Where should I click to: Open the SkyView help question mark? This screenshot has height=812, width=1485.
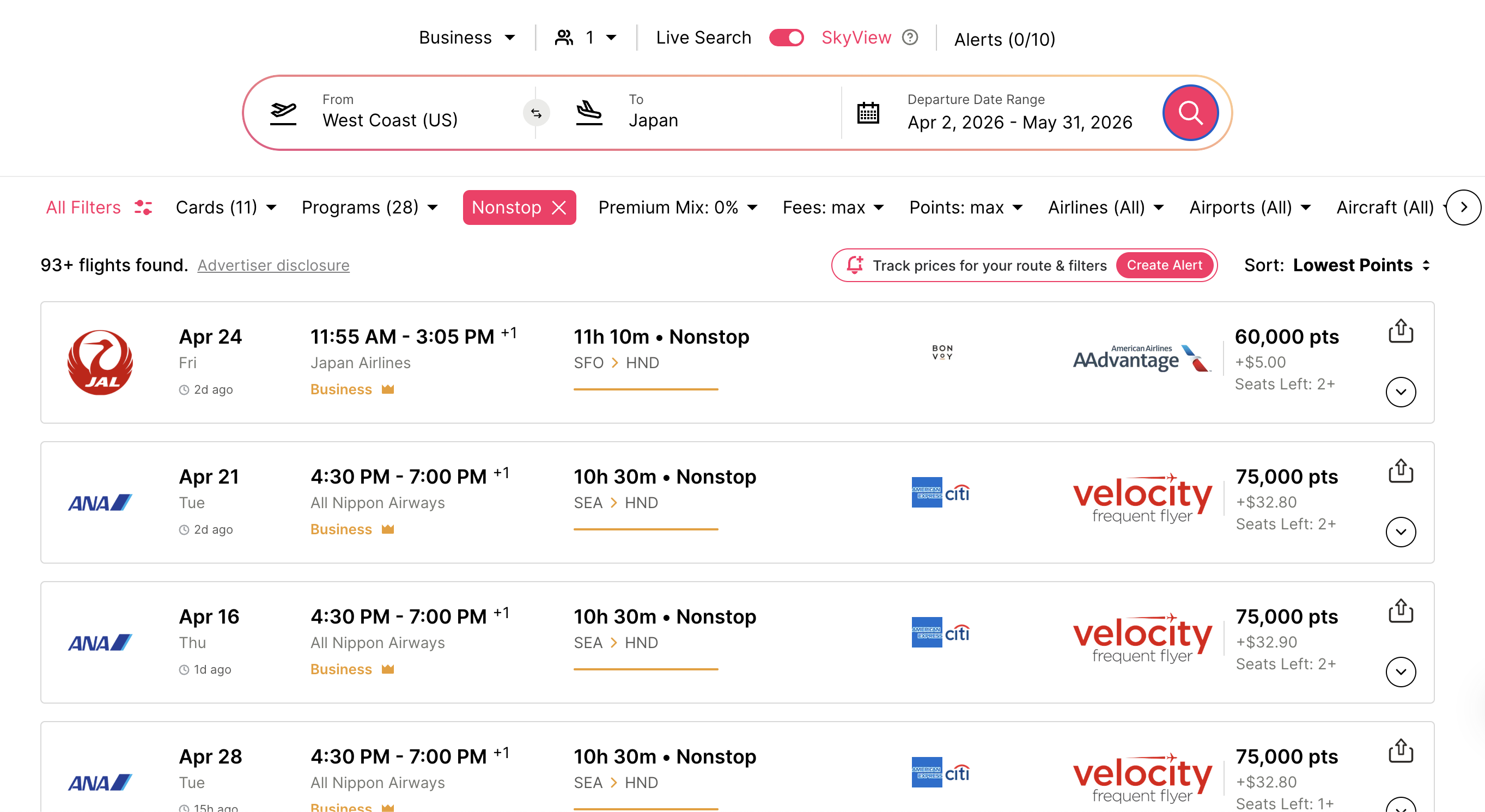(x=910, y=38)
